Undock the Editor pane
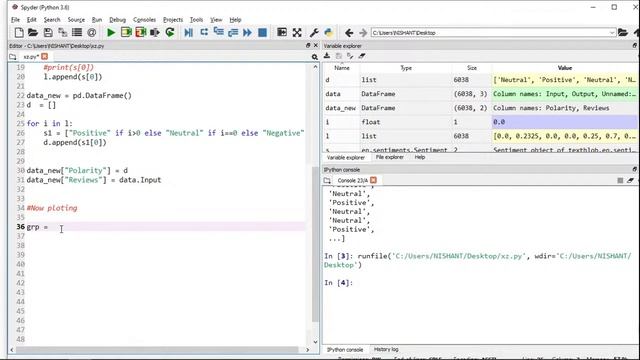 [308, 46]
